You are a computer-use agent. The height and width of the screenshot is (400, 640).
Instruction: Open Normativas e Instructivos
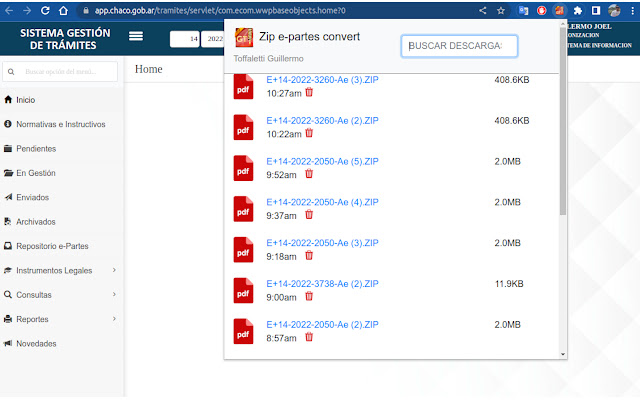(61, 124)
